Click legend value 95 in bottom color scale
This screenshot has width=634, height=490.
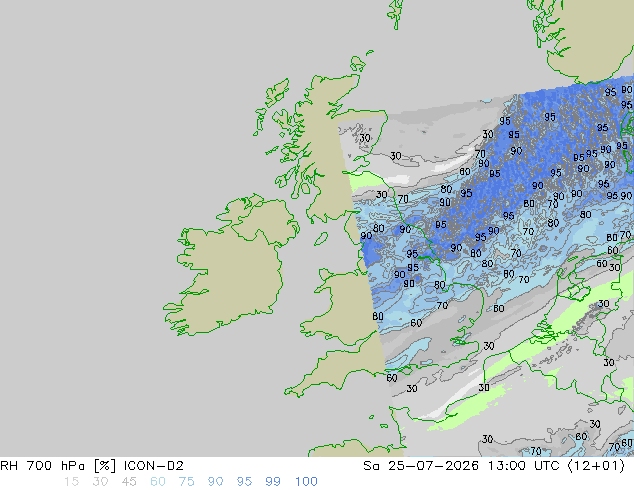[244, 482]
